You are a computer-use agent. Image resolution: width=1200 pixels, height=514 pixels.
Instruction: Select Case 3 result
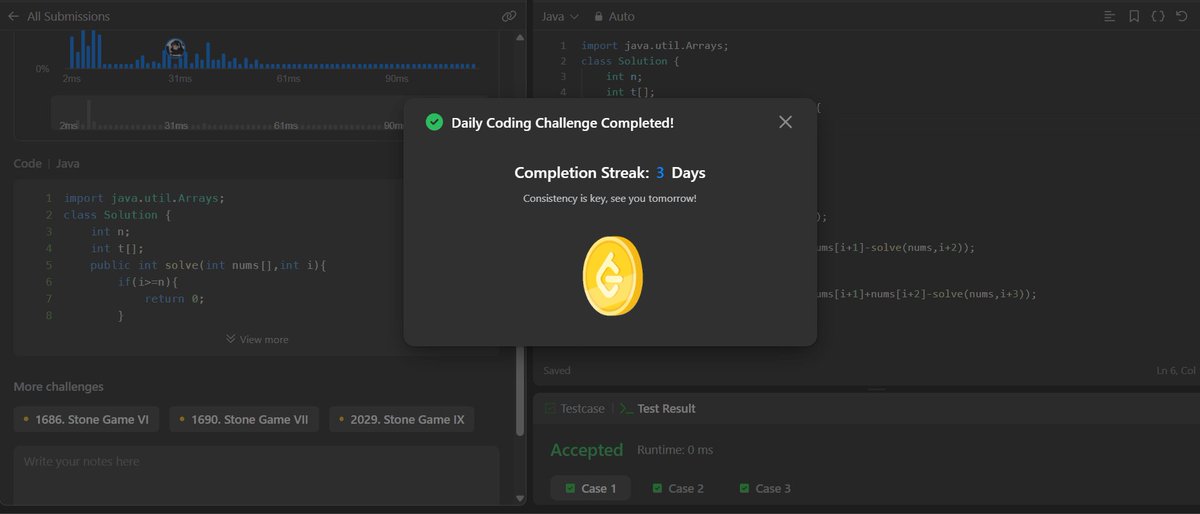click(x=765, y=488)
